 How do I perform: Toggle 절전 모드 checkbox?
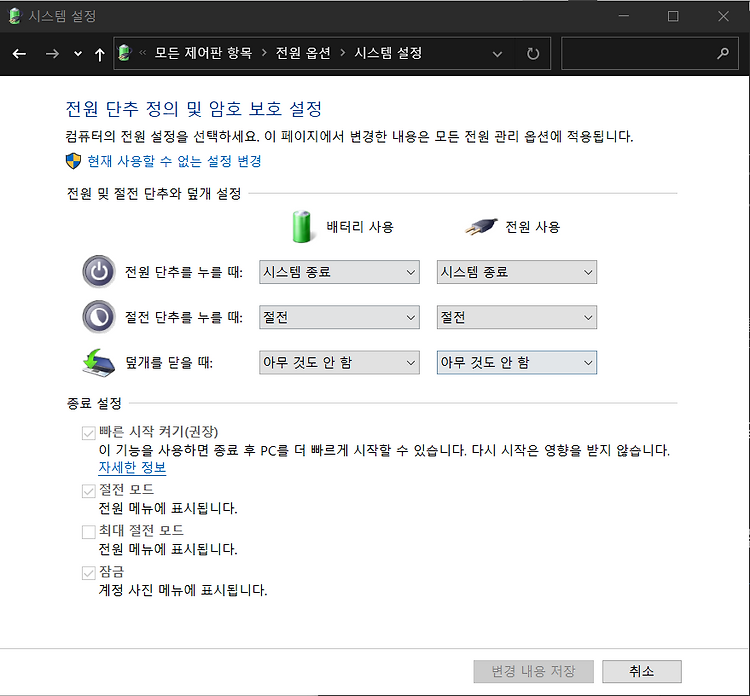click(88, 491)
